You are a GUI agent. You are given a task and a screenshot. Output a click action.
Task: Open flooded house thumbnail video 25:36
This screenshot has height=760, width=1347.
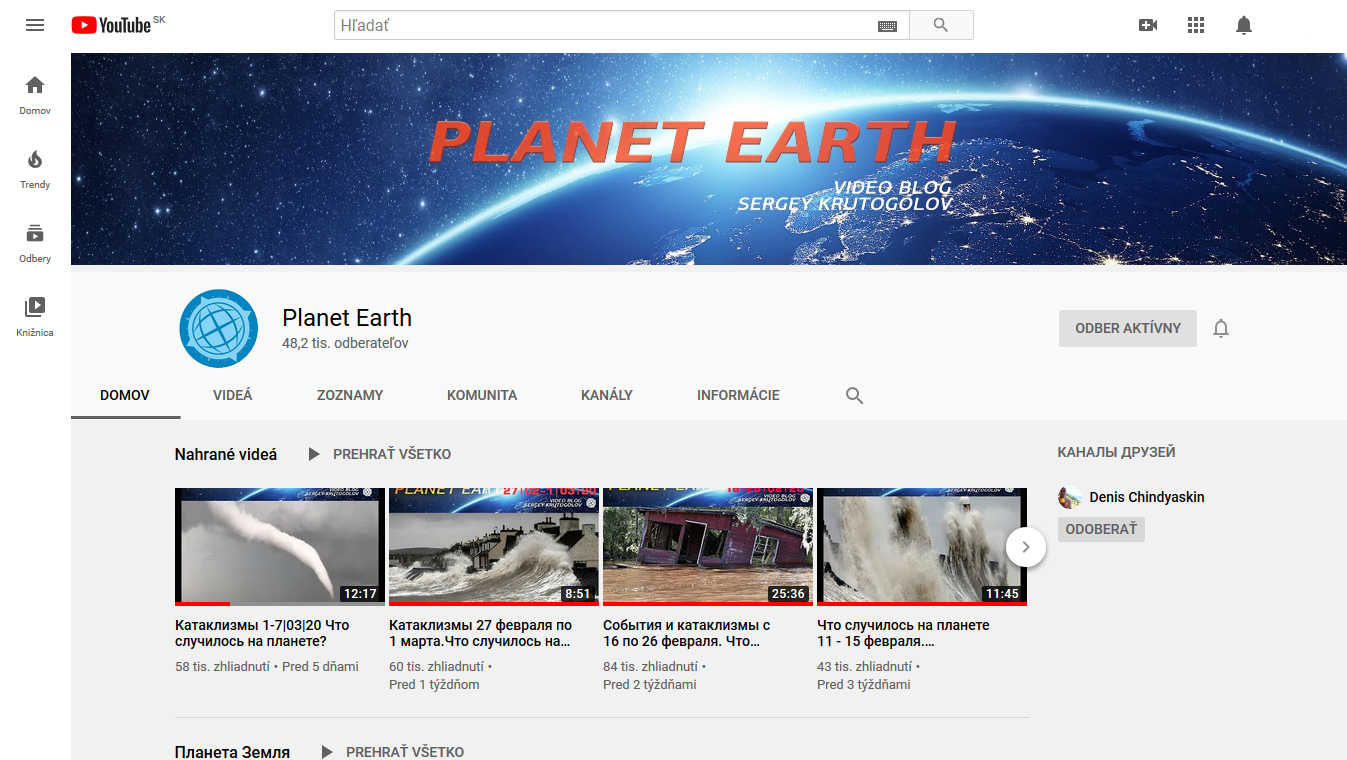click(x=708, y=546)
